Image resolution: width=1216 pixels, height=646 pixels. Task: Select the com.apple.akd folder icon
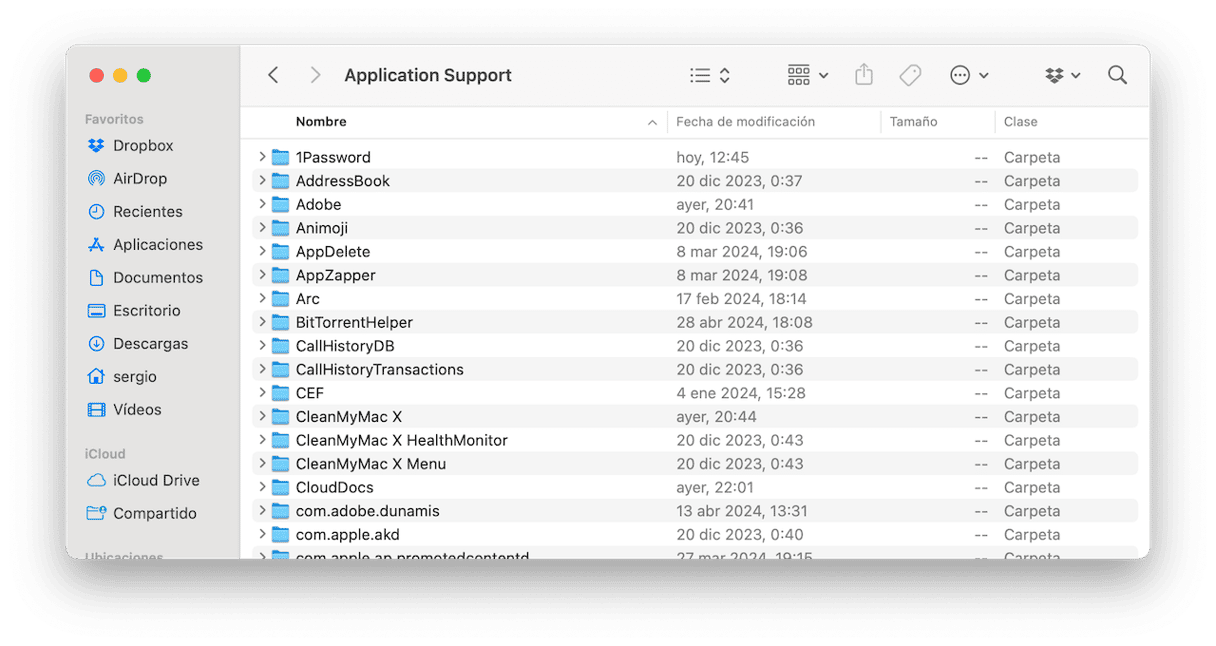tap(281, 534)
